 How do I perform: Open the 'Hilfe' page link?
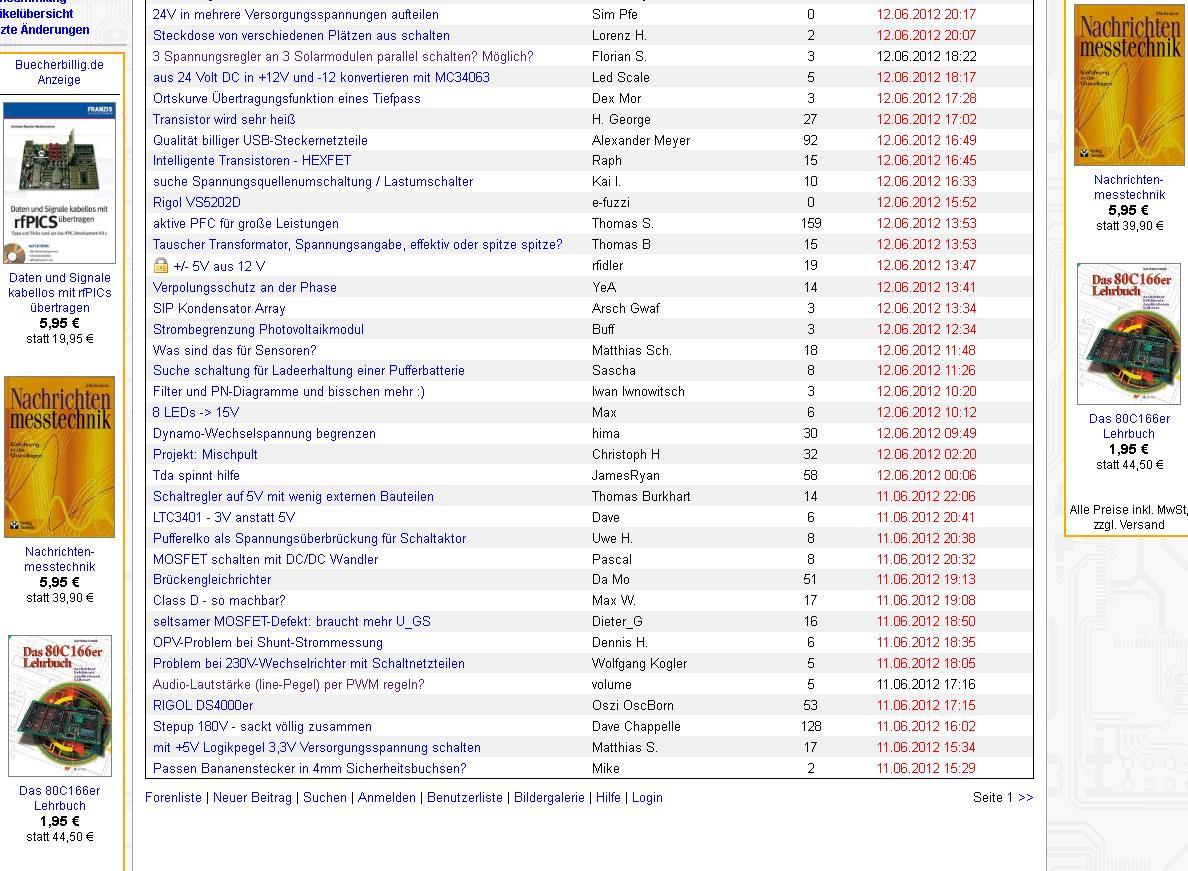608,798
